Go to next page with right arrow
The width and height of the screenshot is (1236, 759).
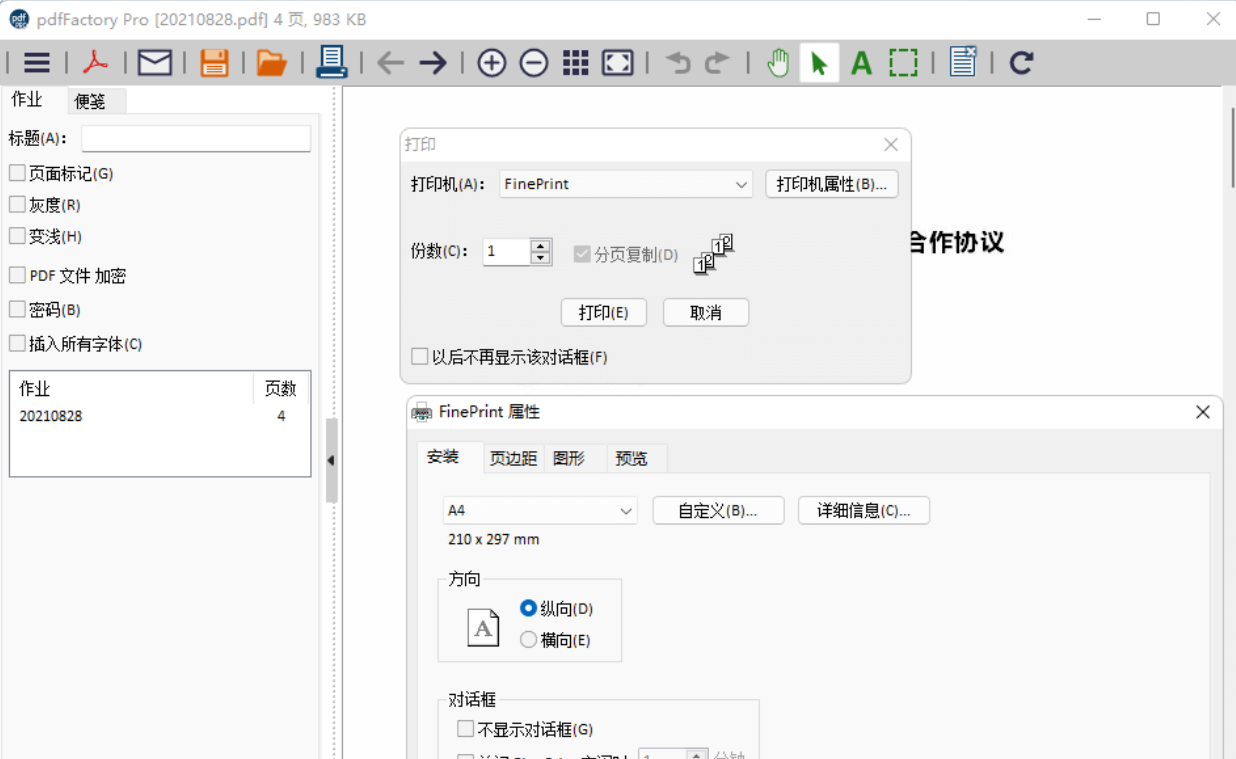click(433, 63)
